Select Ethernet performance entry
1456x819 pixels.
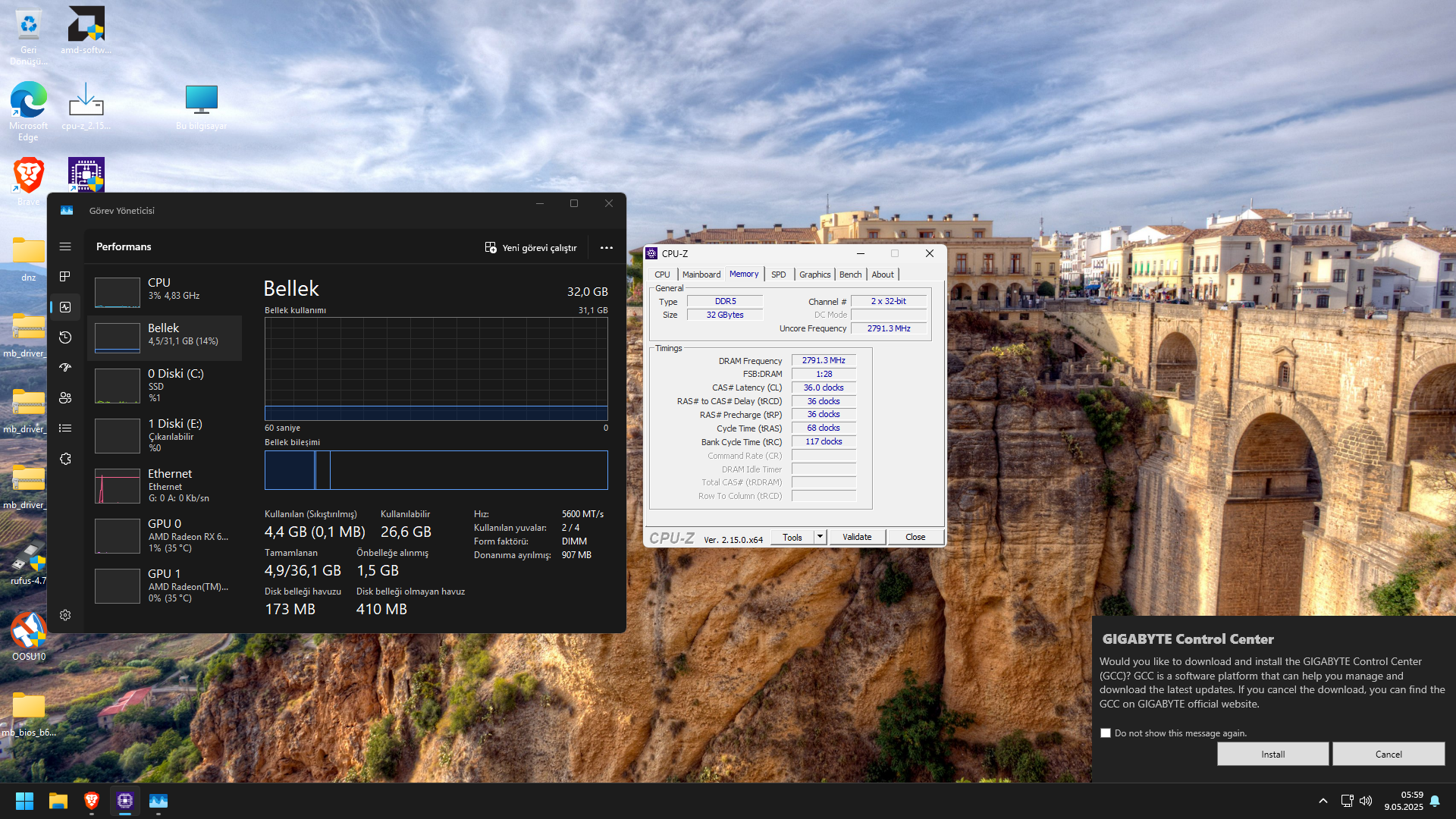[x=165, y=485]
